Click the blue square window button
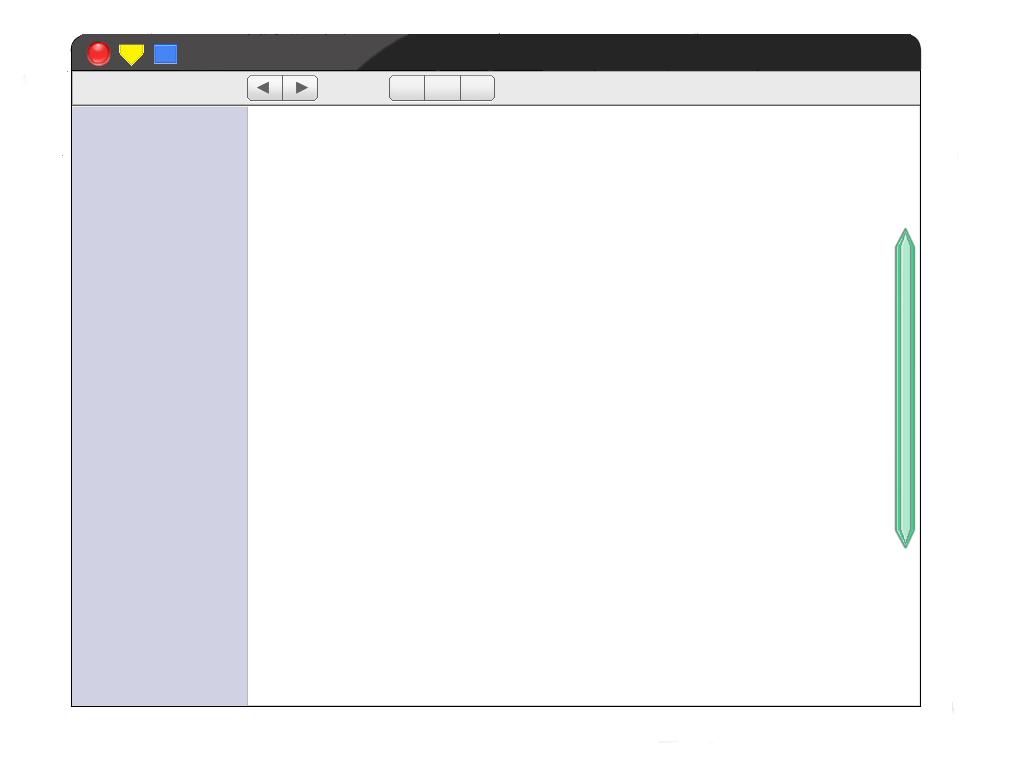 pyautogui.click(x=165, y=54)
